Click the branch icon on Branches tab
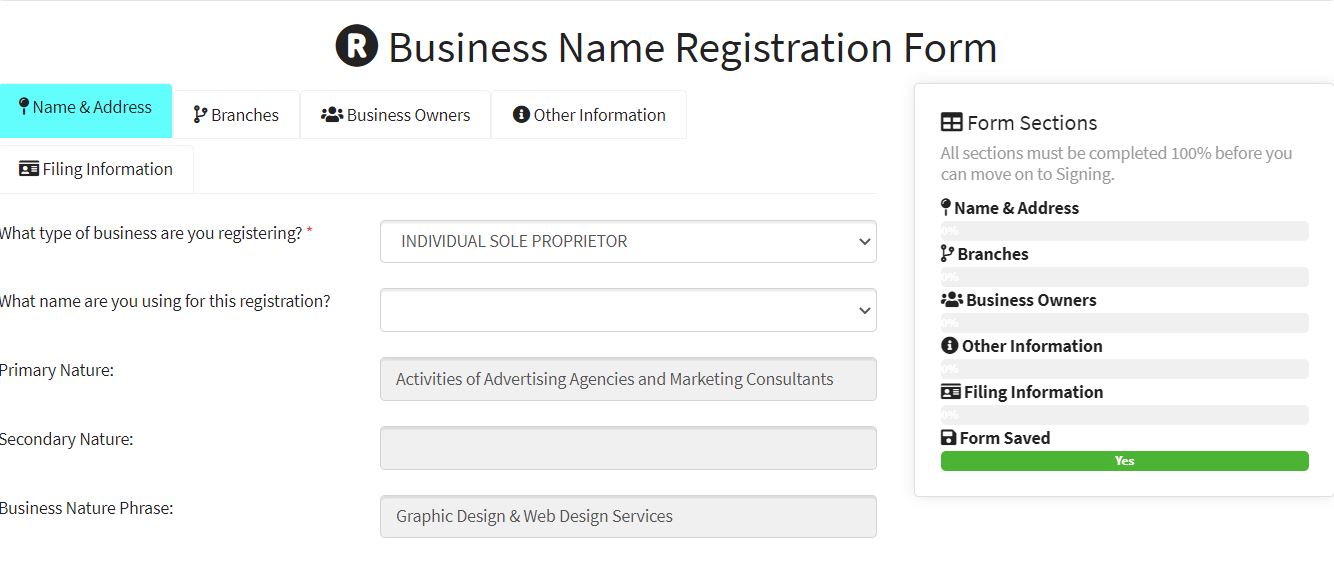Screen dimensions: 1334x563 200,115
